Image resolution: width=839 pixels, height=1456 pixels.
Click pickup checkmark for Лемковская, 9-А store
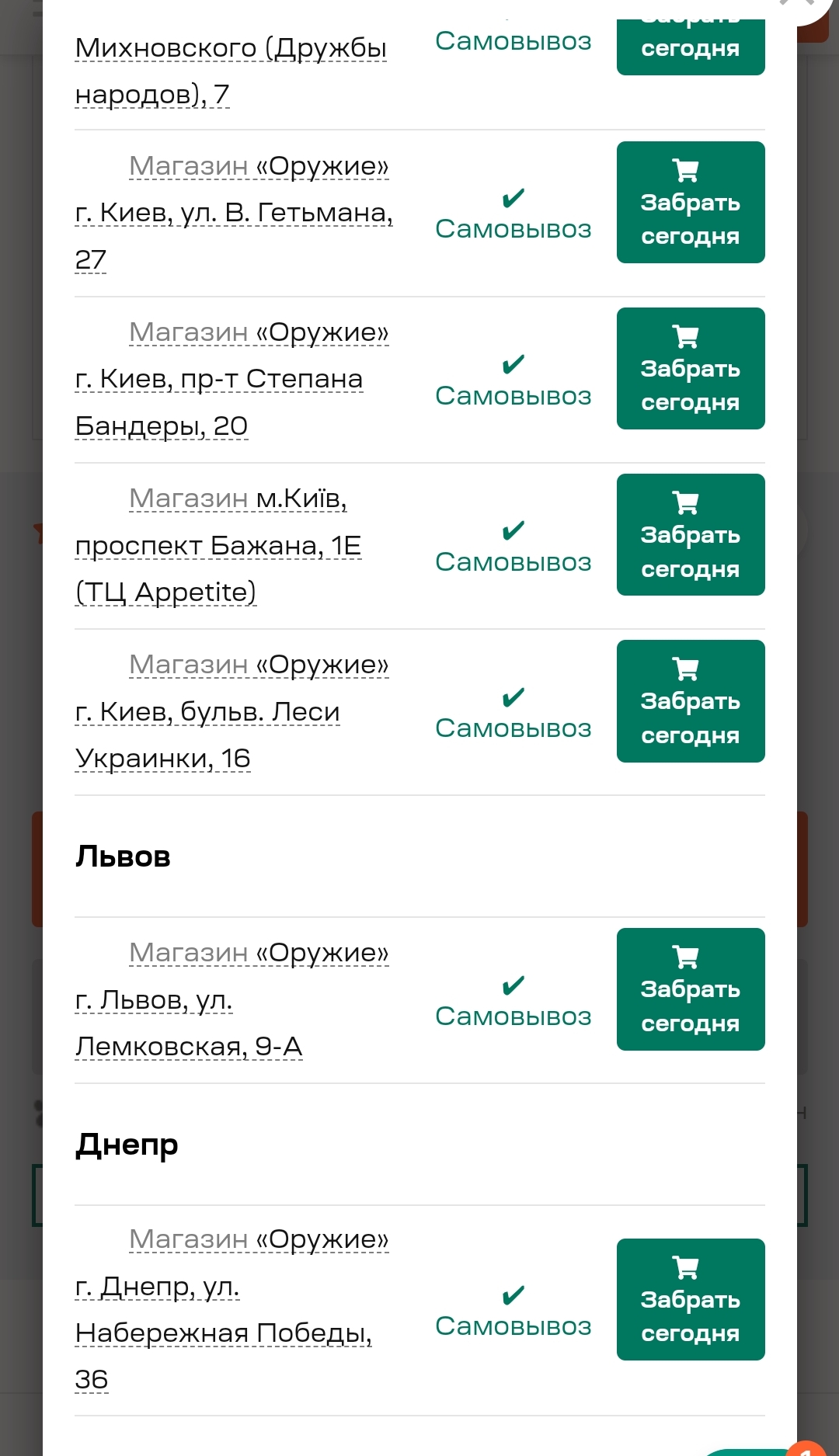513,985
